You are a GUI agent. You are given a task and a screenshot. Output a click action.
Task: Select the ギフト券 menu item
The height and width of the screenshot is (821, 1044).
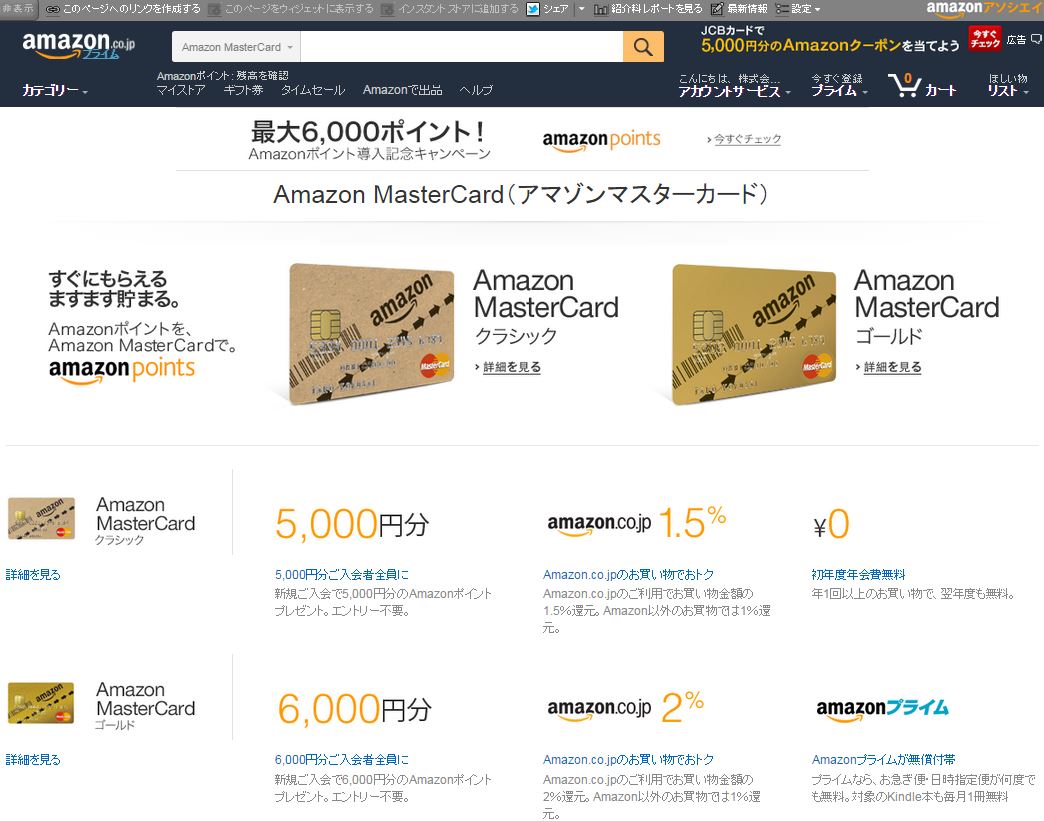(243, 90)
